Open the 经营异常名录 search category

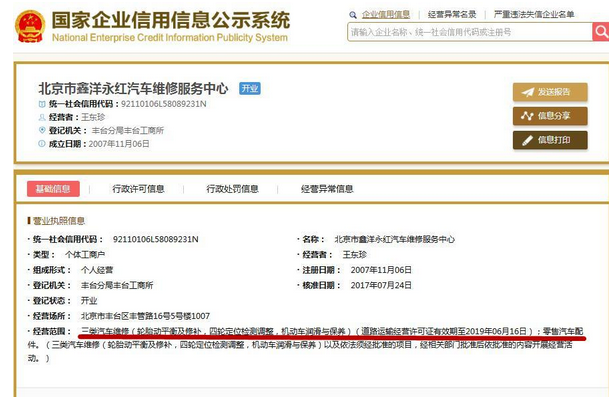tap(452, 15)
